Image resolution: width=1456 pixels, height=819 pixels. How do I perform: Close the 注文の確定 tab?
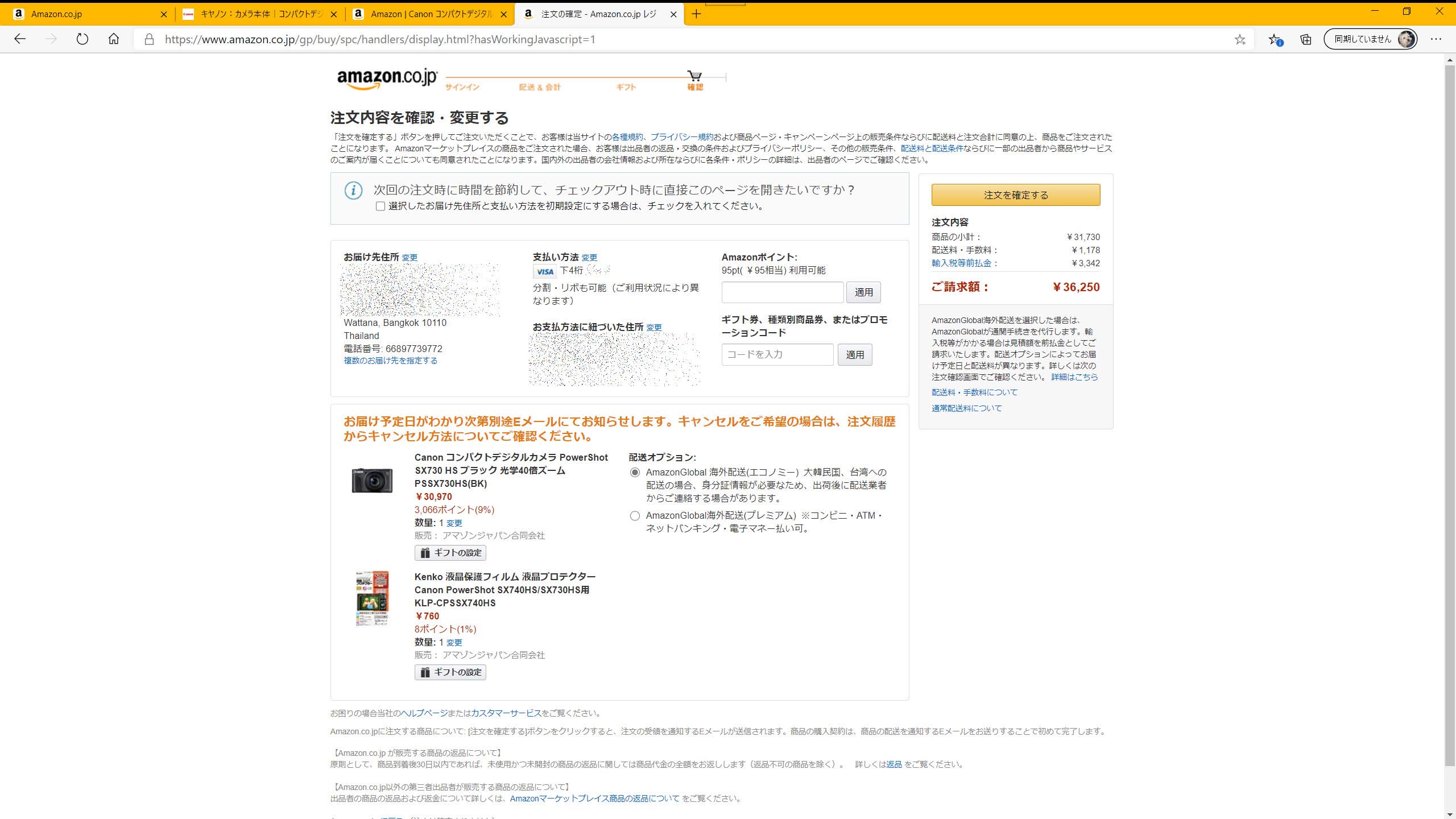(x=673, y=14)
